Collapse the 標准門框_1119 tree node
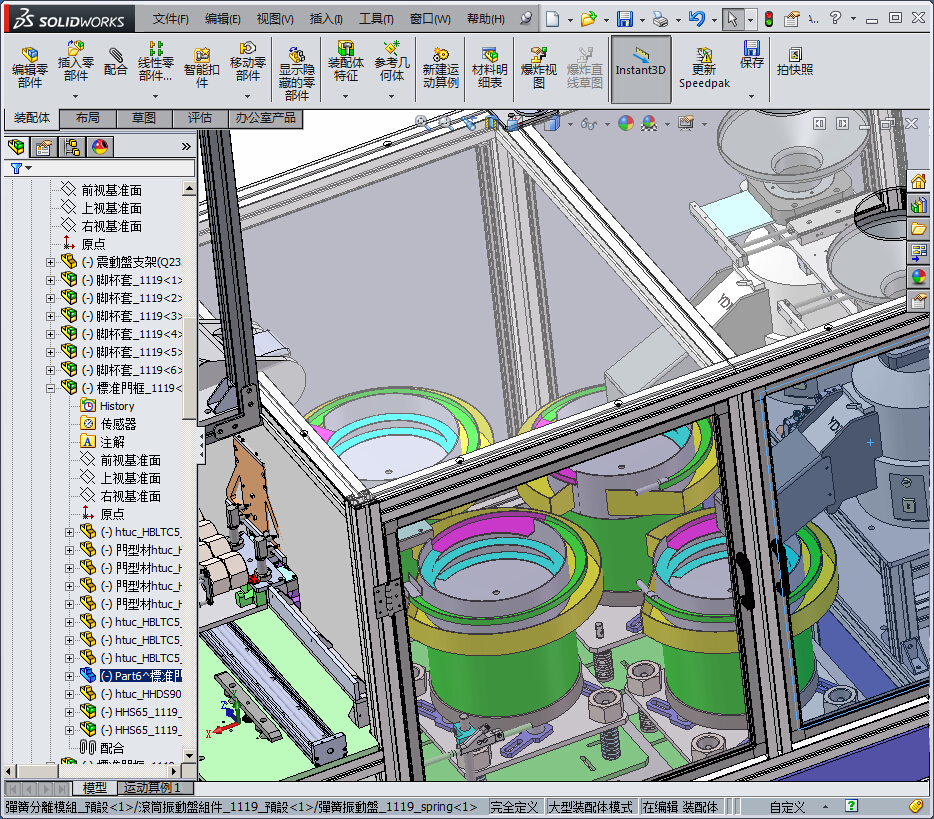Image resolution: width=934 pixels, height=819 pixels. coord(50,388)
